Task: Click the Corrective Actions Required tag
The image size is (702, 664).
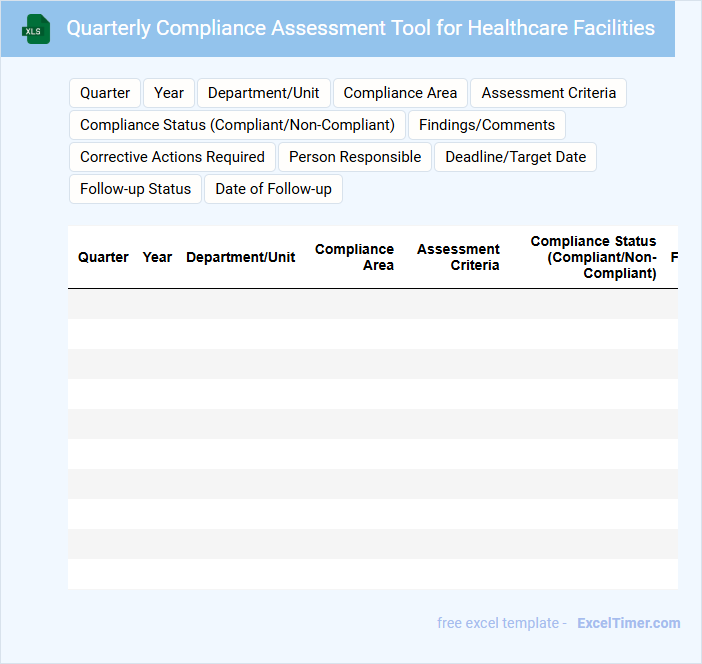Action: click(172, 157)
